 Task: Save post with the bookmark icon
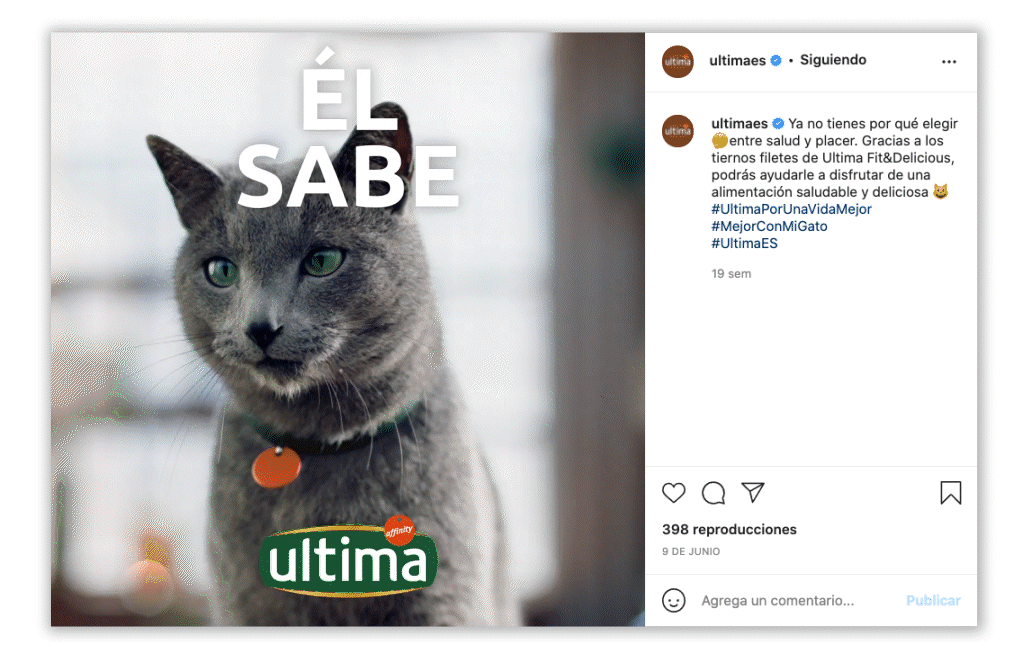coord(950,493)
